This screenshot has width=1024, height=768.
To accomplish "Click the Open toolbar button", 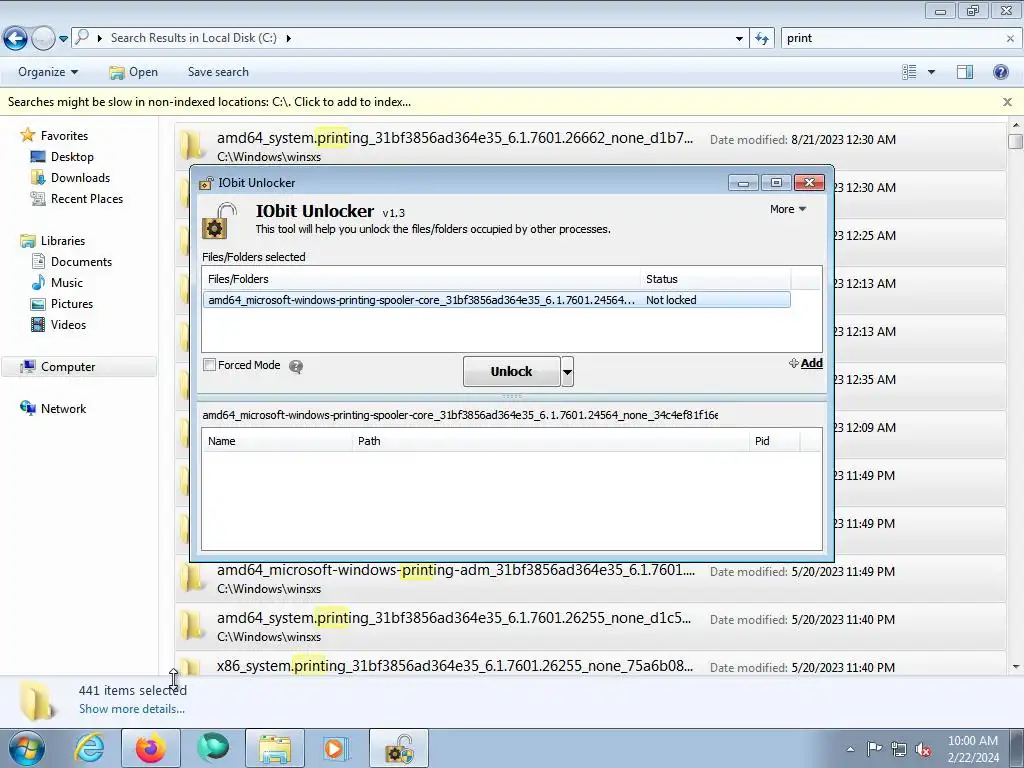I will [134, 72].
